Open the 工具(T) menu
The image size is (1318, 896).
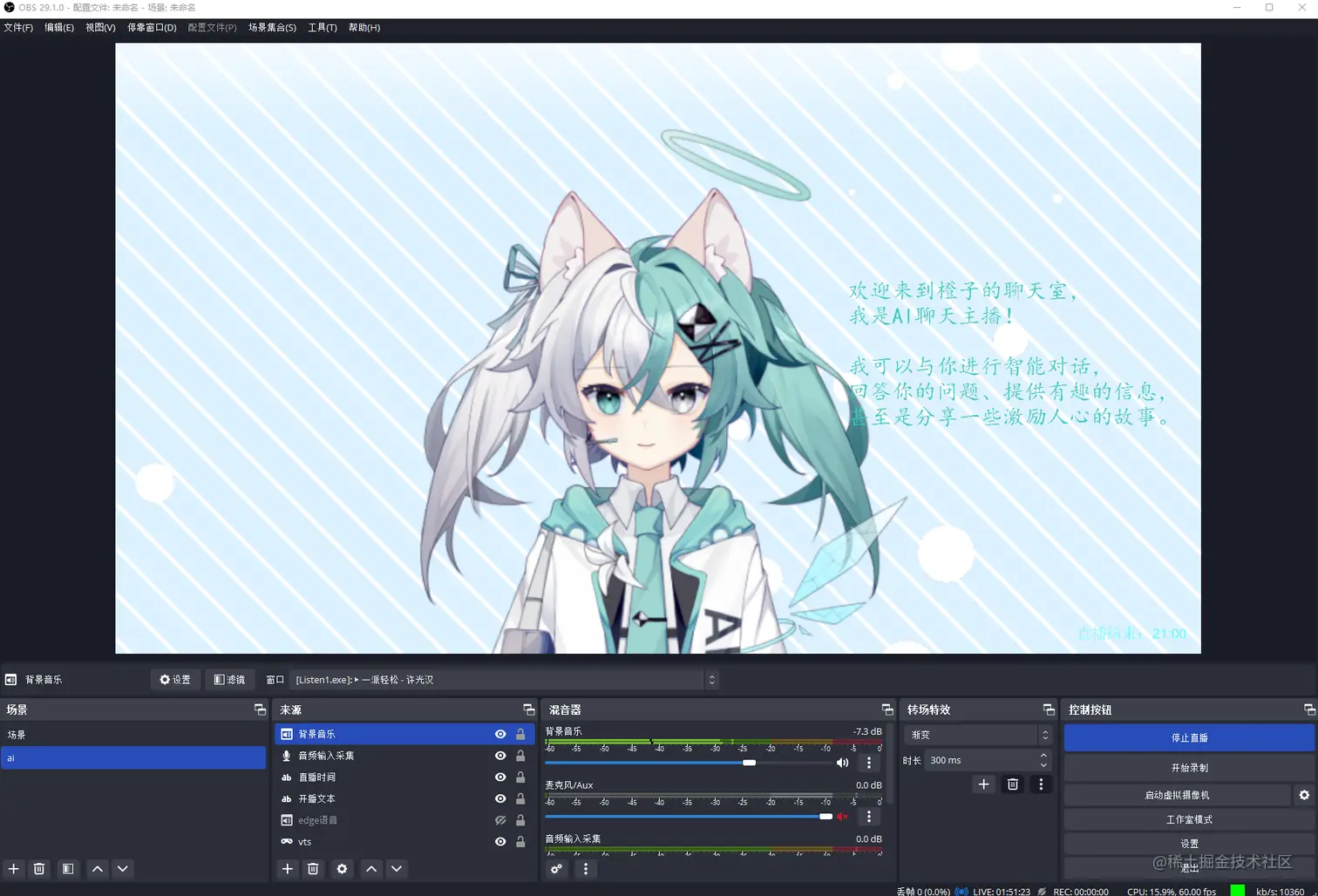point(322,27)
